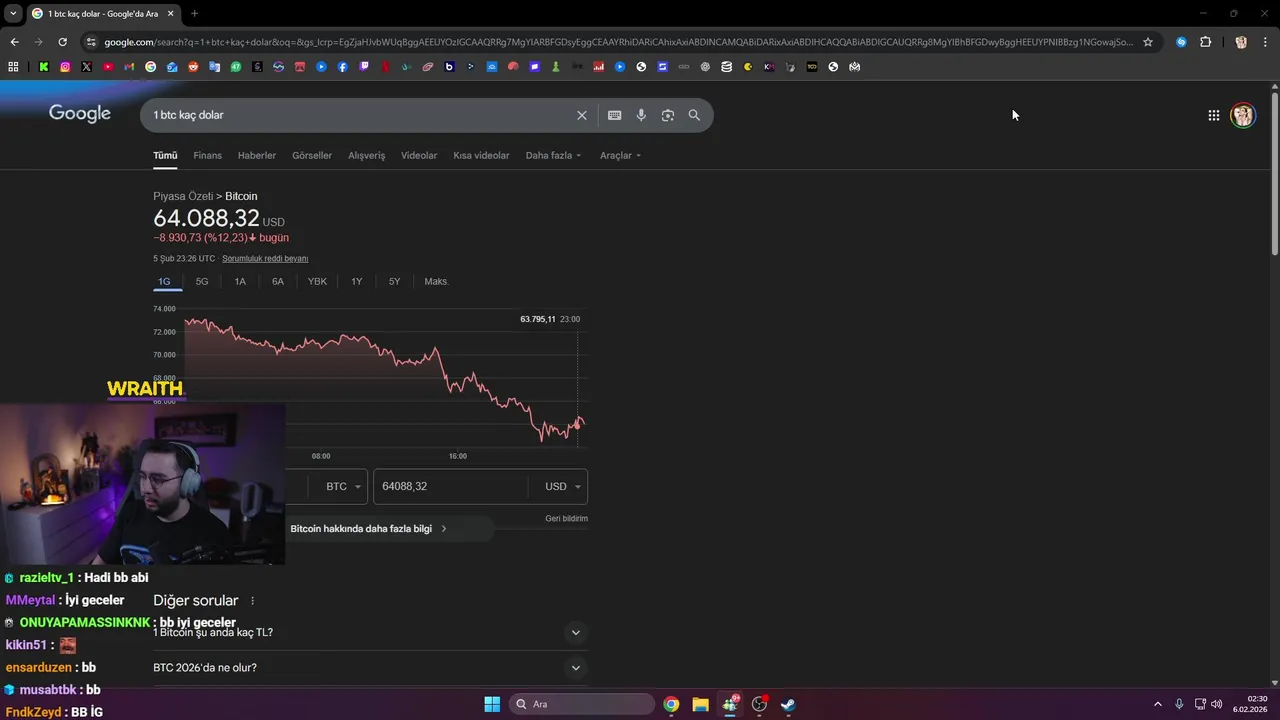The image size is (1280, 720).
Task: Open the YouTube bookmark
Action: [108, 67]
